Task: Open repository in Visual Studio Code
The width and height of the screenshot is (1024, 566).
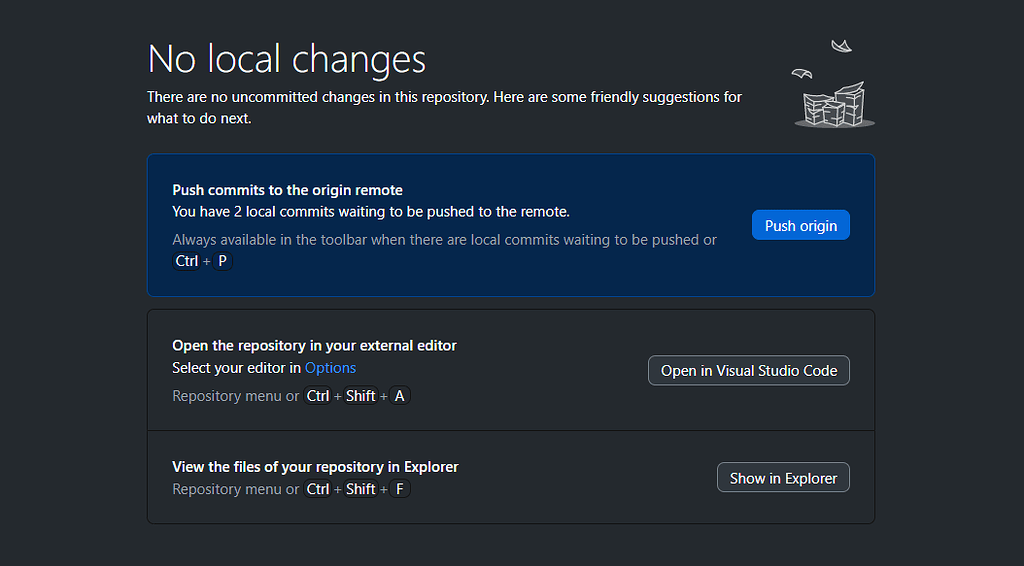Action: coord(748,370)
